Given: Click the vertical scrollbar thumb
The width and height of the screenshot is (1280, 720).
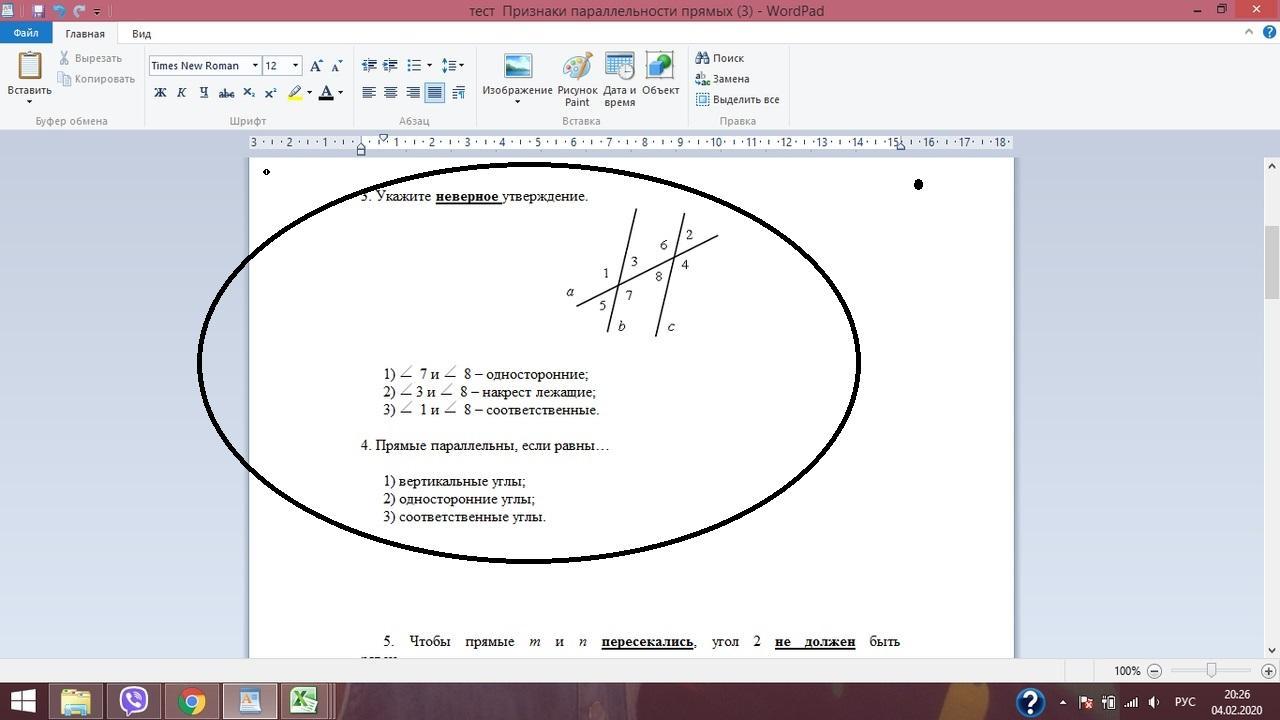Looking at the screenshot, I should (1271, 262).
